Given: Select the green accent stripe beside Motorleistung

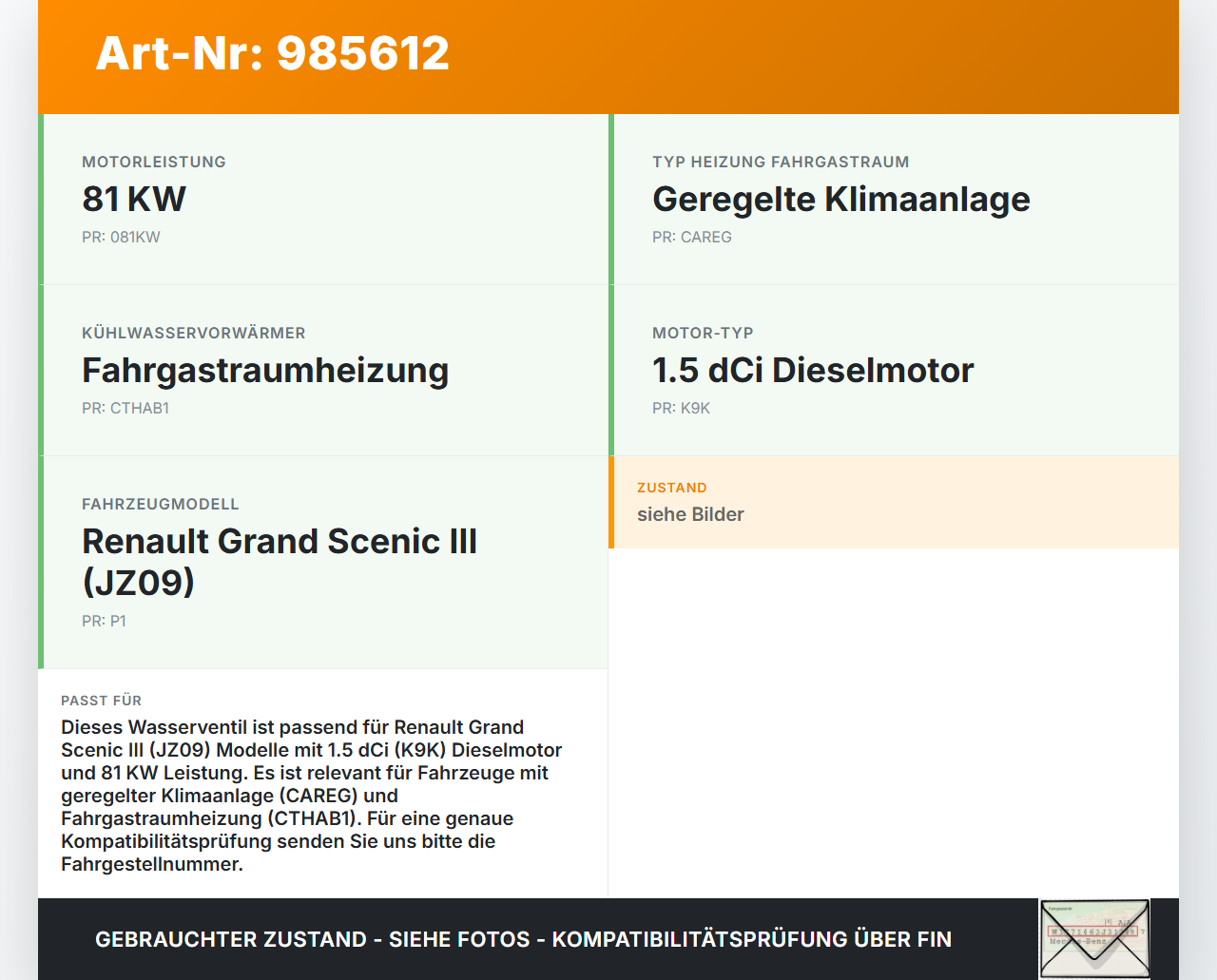Looking at the screenshot, I should (x=40, y=199).
